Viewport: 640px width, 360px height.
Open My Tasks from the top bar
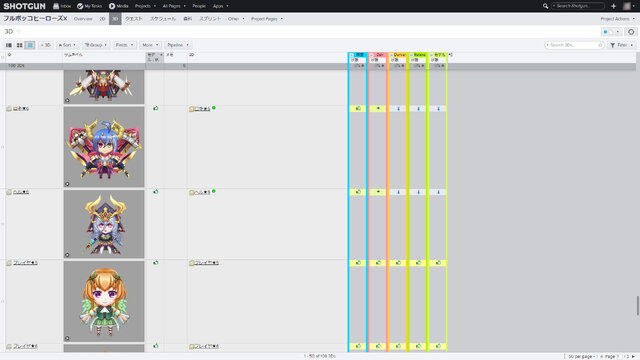[89, 6]
